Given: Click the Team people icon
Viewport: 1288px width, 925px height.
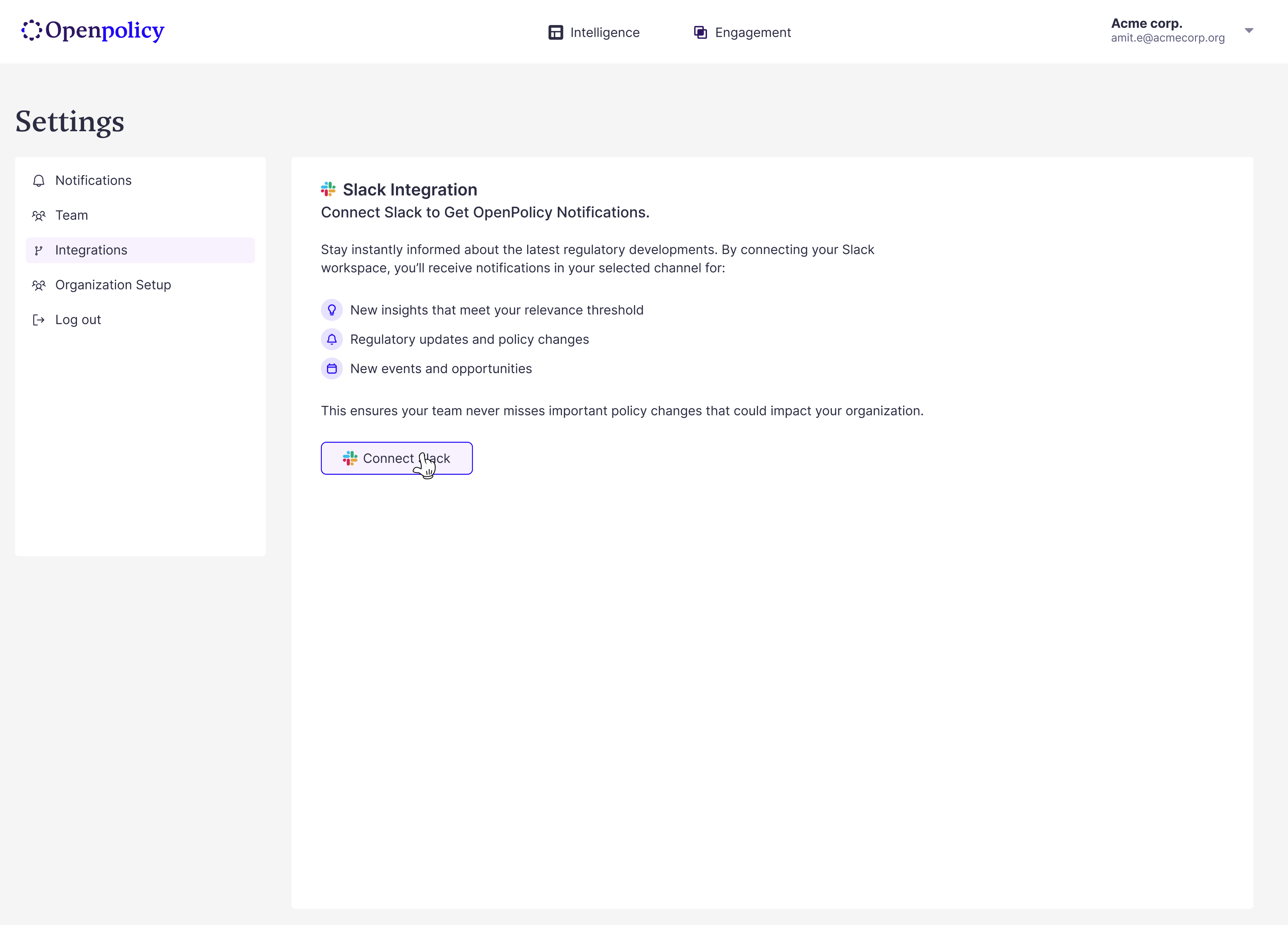Looking at the screenshot, I should click(x=39, y=216).
